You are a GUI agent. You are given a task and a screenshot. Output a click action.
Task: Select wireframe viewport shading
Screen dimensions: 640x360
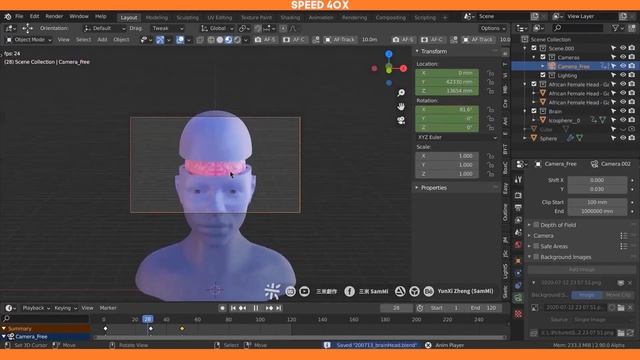(x=211, y=40)
